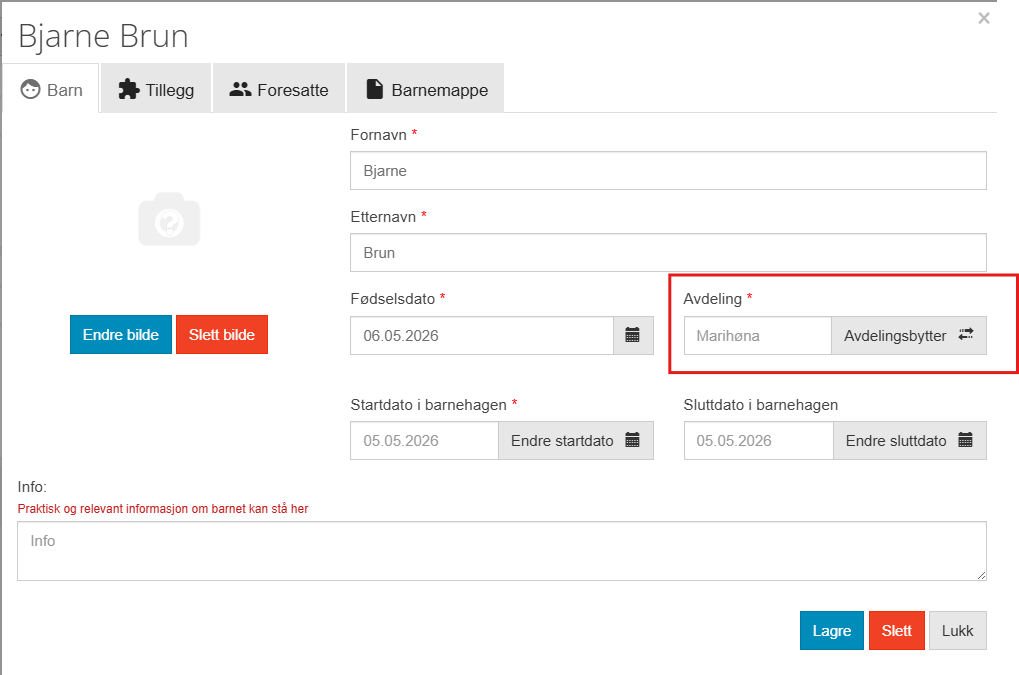1019x675 pixels.
Task: Open the Fødselsdato calendar picker icon
Action: point(633,336)
